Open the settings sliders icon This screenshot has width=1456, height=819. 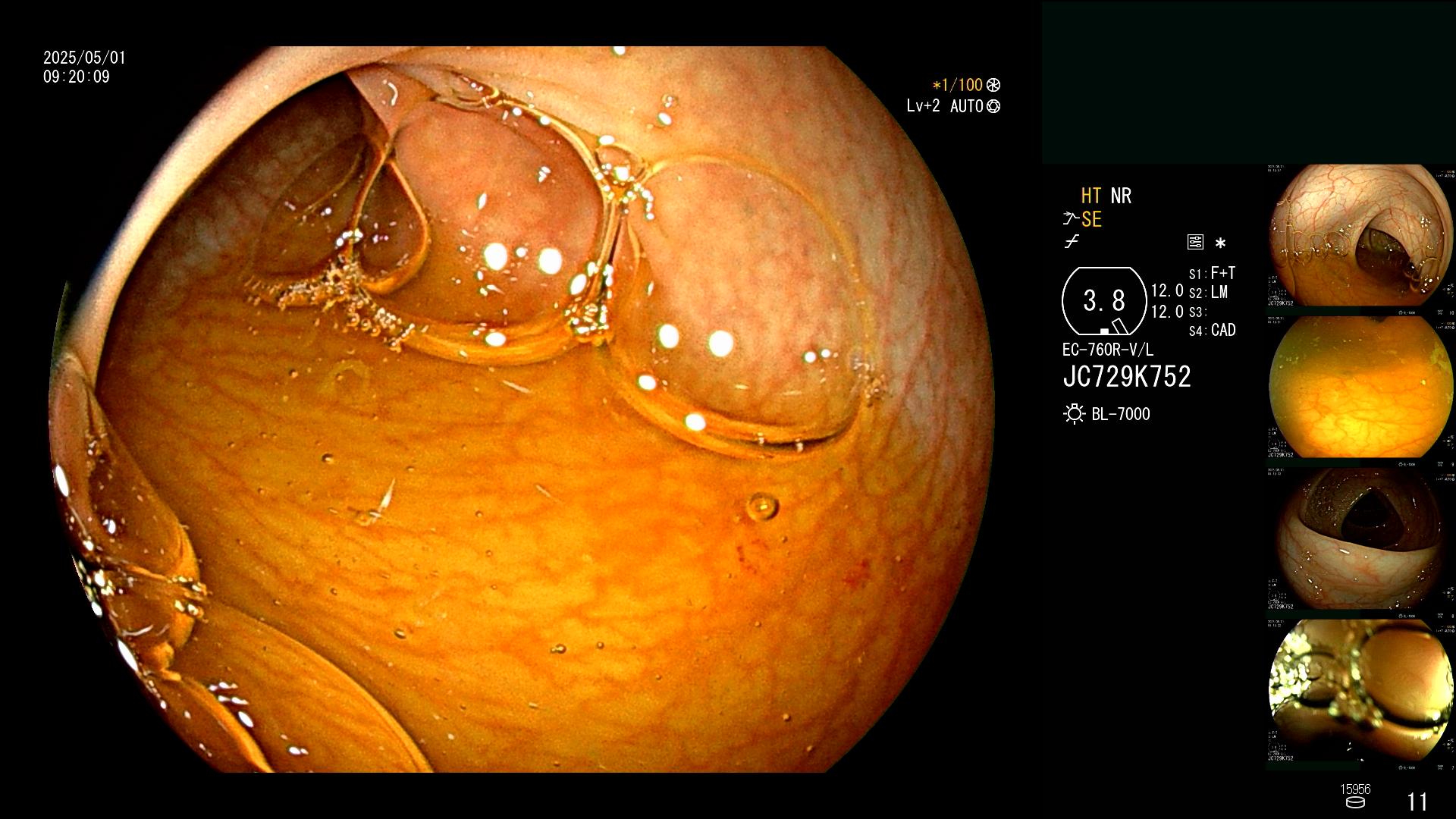[1195, 243]
